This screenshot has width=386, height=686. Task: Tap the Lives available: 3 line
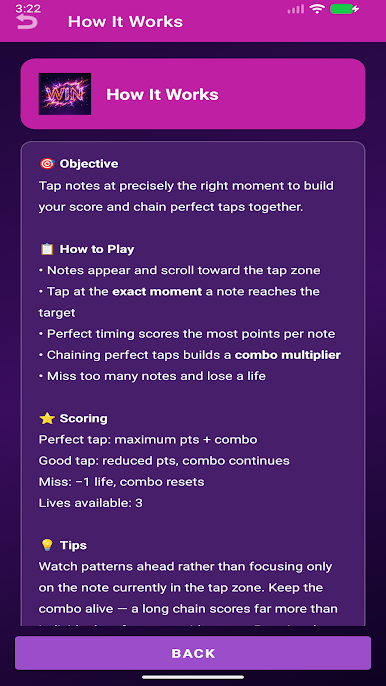point(91,503)
